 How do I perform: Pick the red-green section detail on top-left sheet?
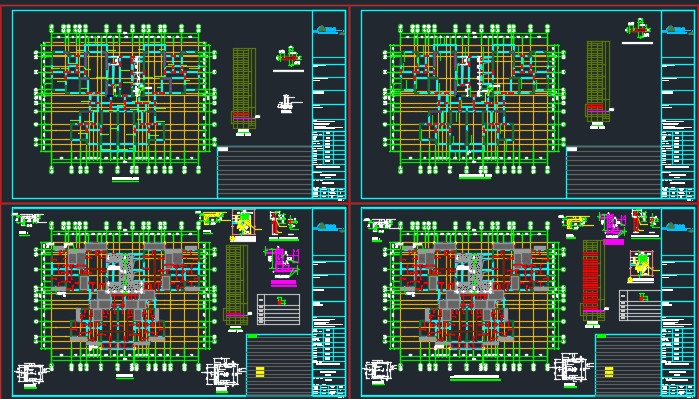pyautogui.click(x=288, y=58)
